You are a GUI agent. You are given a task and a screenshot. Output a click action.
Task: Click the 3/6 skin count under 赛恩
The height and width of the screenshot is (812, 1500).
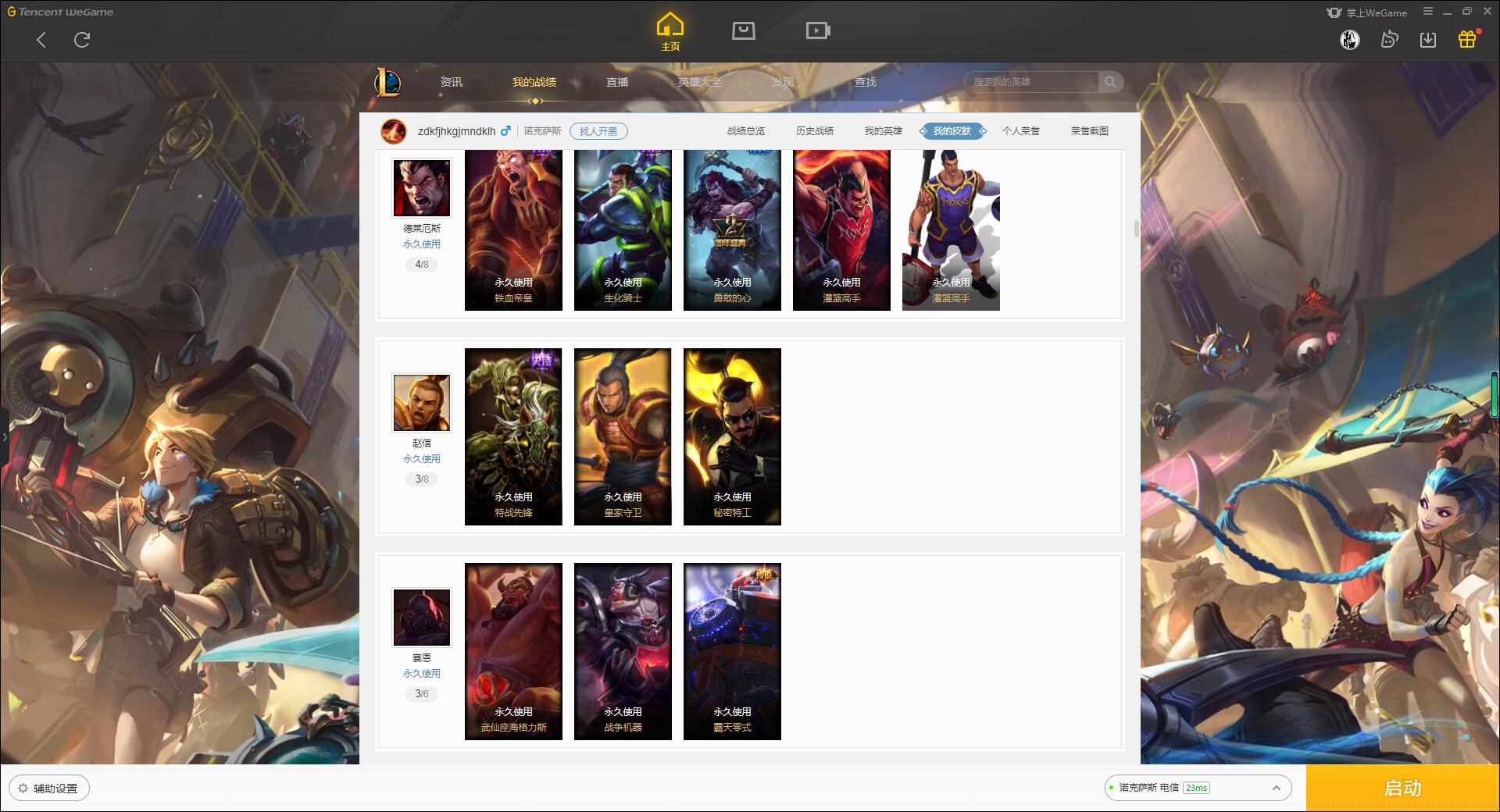(x=422, y=694)
